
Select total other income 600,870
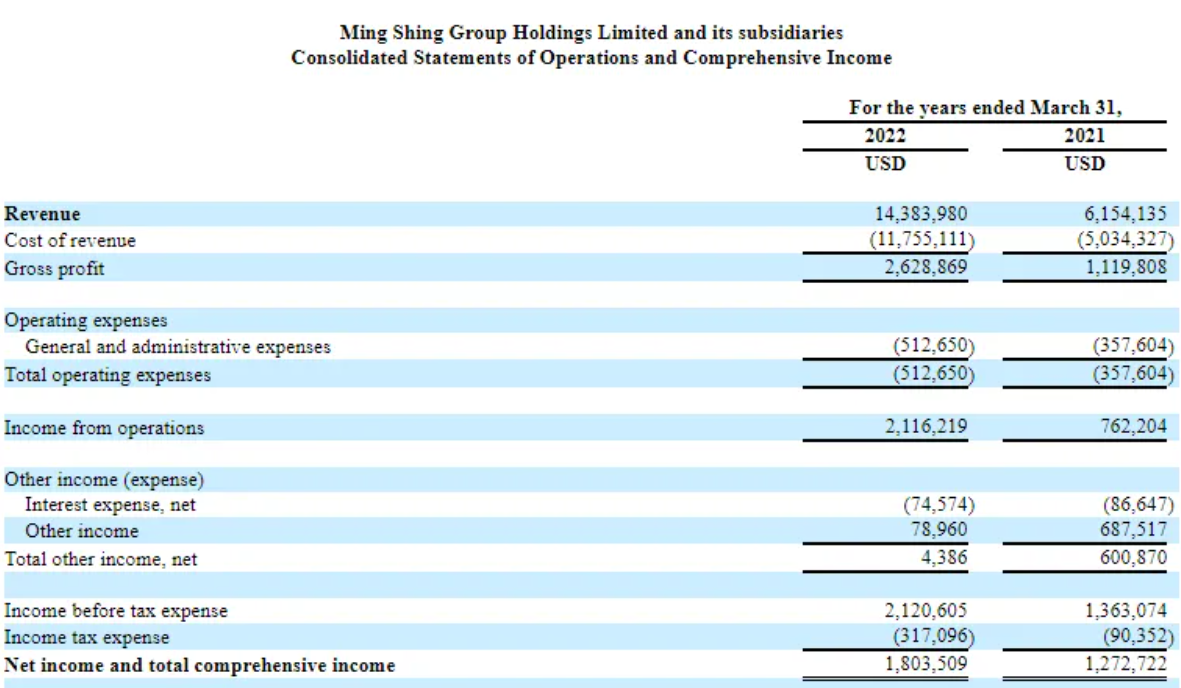(1134, 558)
